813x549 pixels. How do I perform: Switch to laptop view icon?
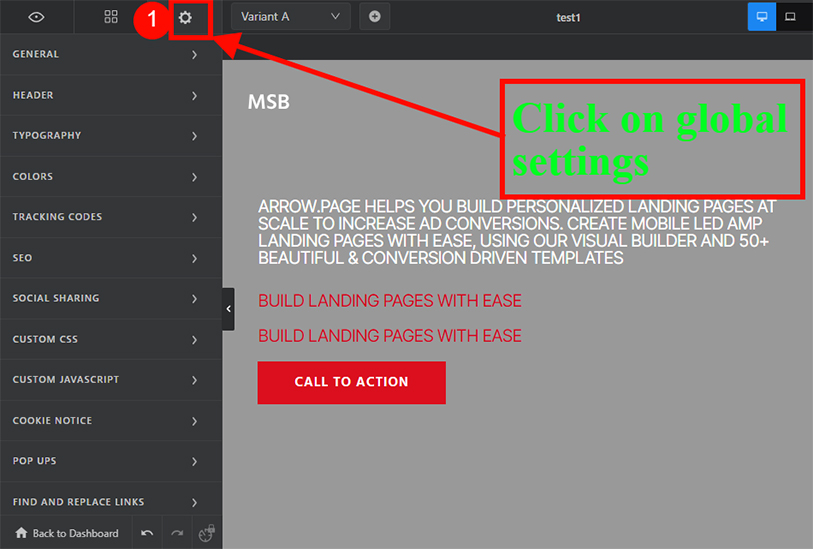(x=790, y=17)
